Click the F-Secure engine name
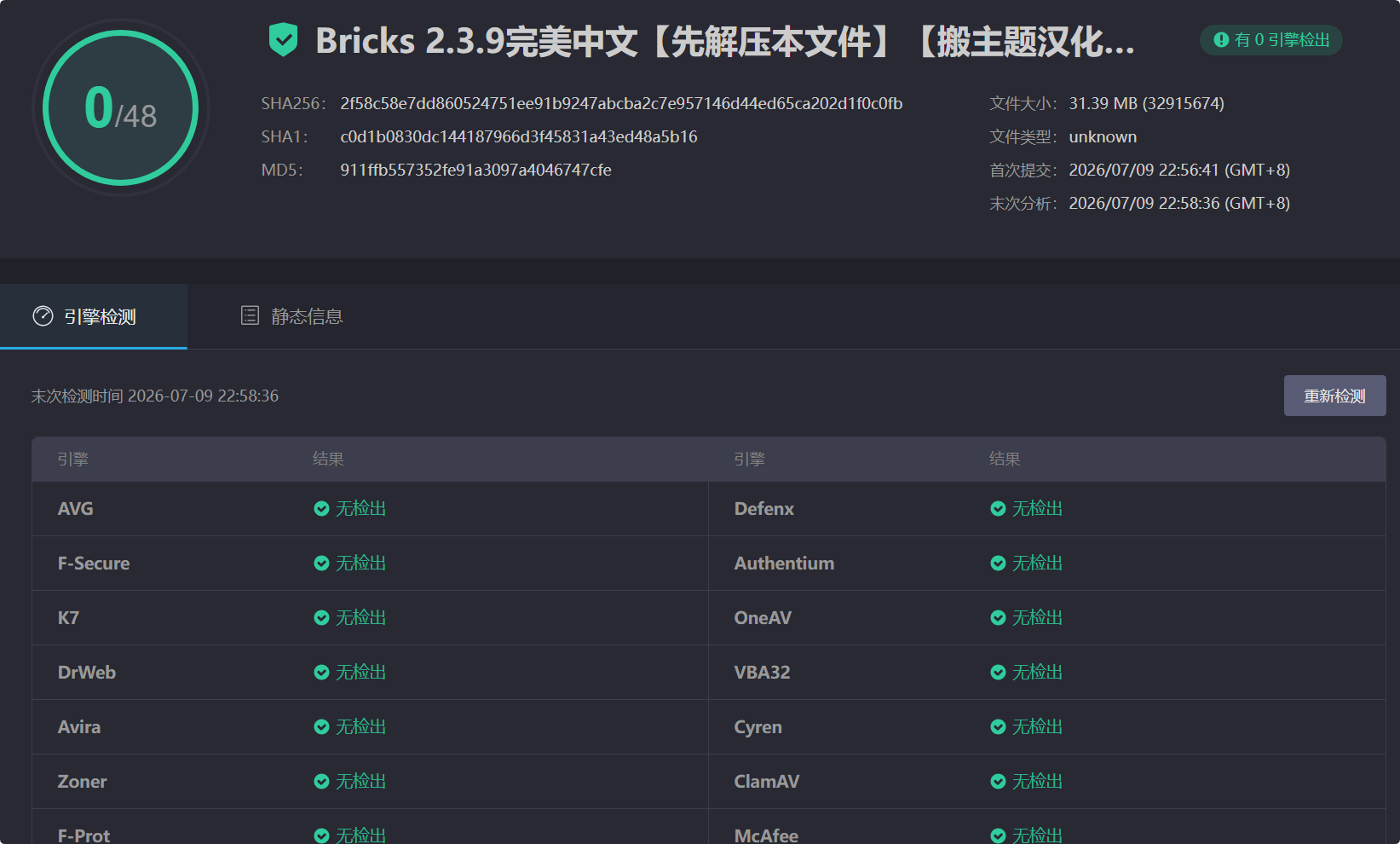 coord(94,564)
